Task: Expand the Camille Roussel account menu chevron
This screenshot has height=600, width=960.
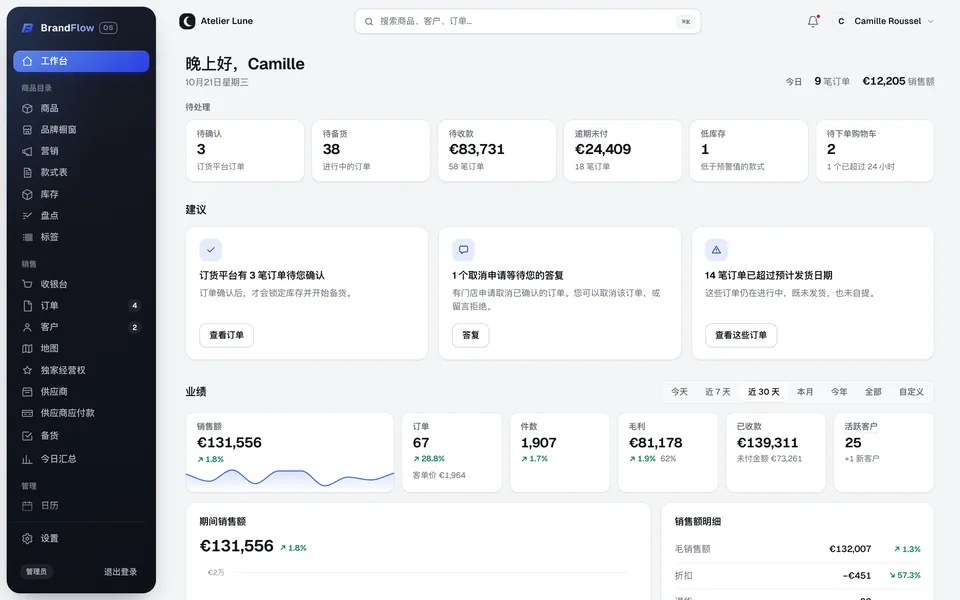Action: point(931,21)
